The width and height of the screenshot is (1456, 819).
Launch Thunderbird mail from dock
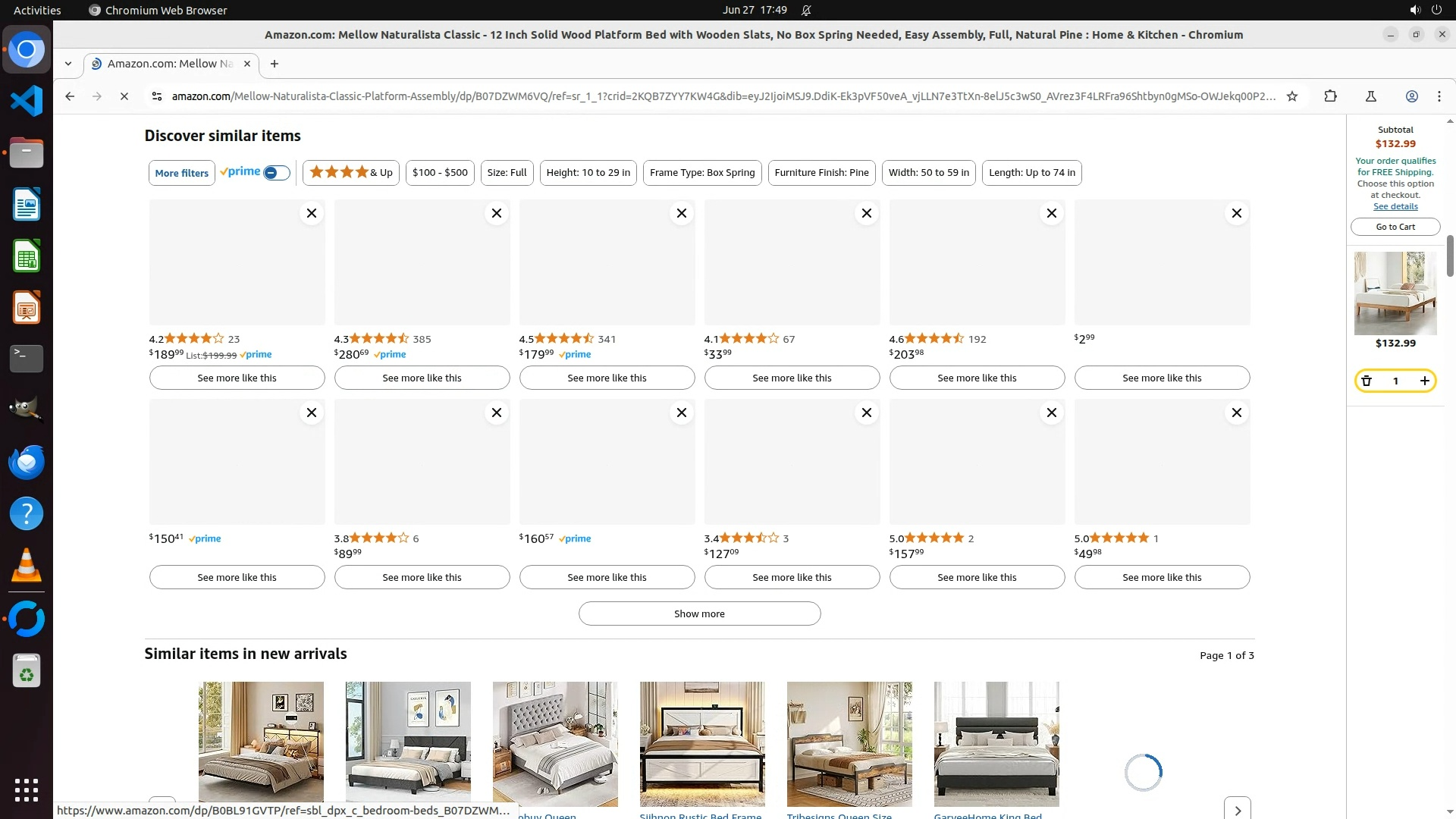pyautogui.click(x=27, y=462)
